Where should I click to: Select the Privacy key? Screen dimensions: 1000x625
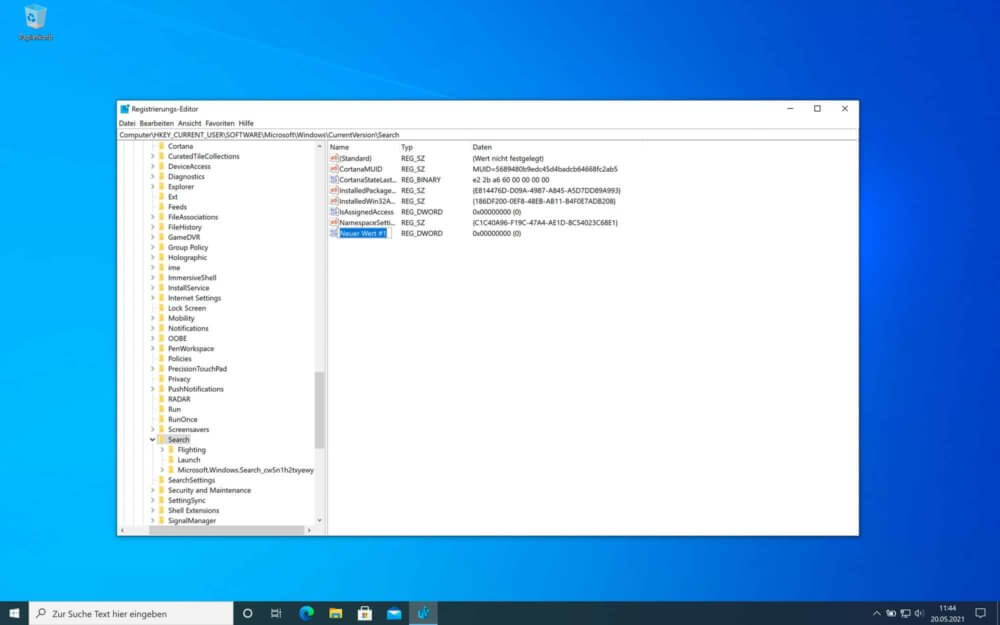click(x=179, y=379)
